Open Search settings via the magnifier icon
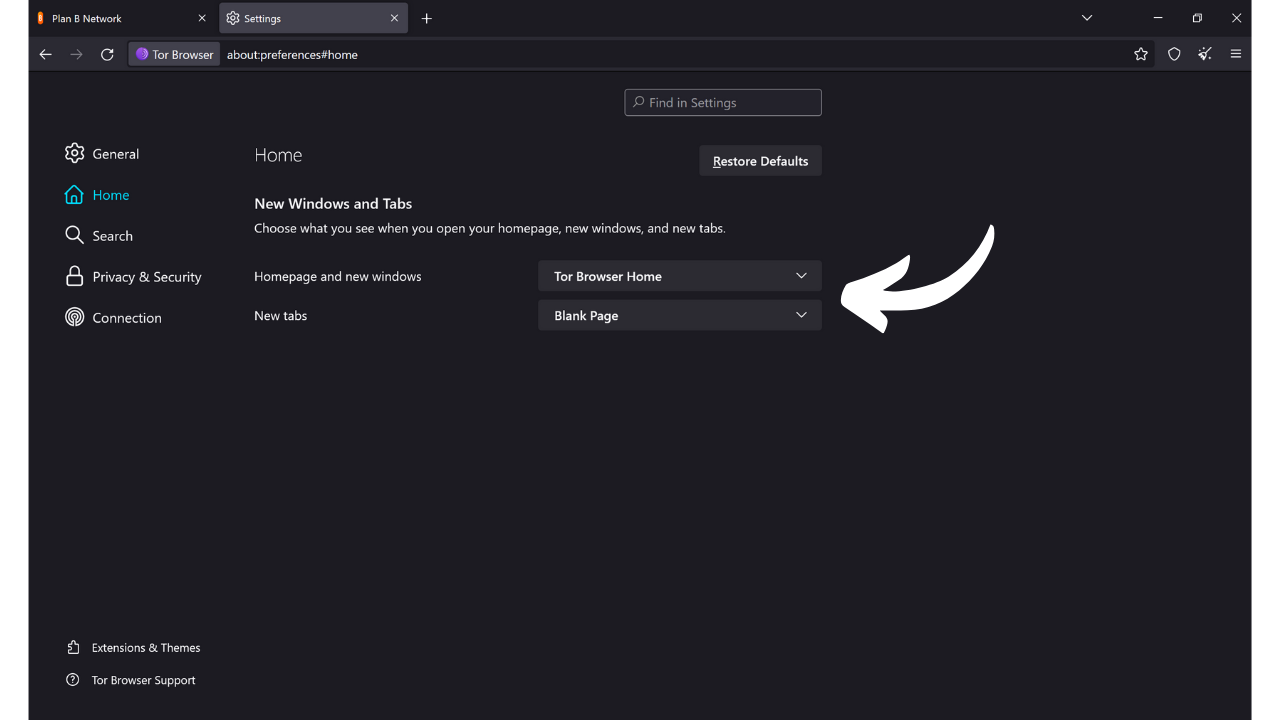Image resolution: width=1280 pixels, height=720 pixels. tap(111, 235)
